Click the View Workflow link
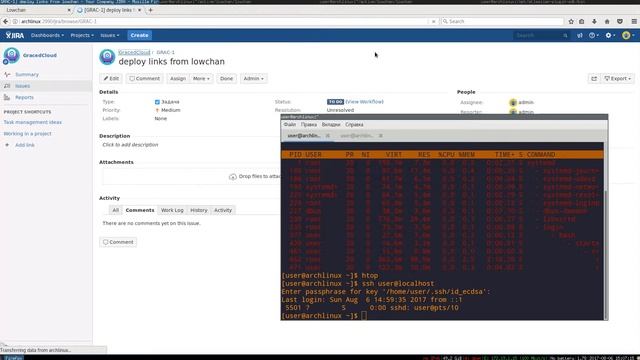The image size is (640, 360). click(x=364, y=102)
